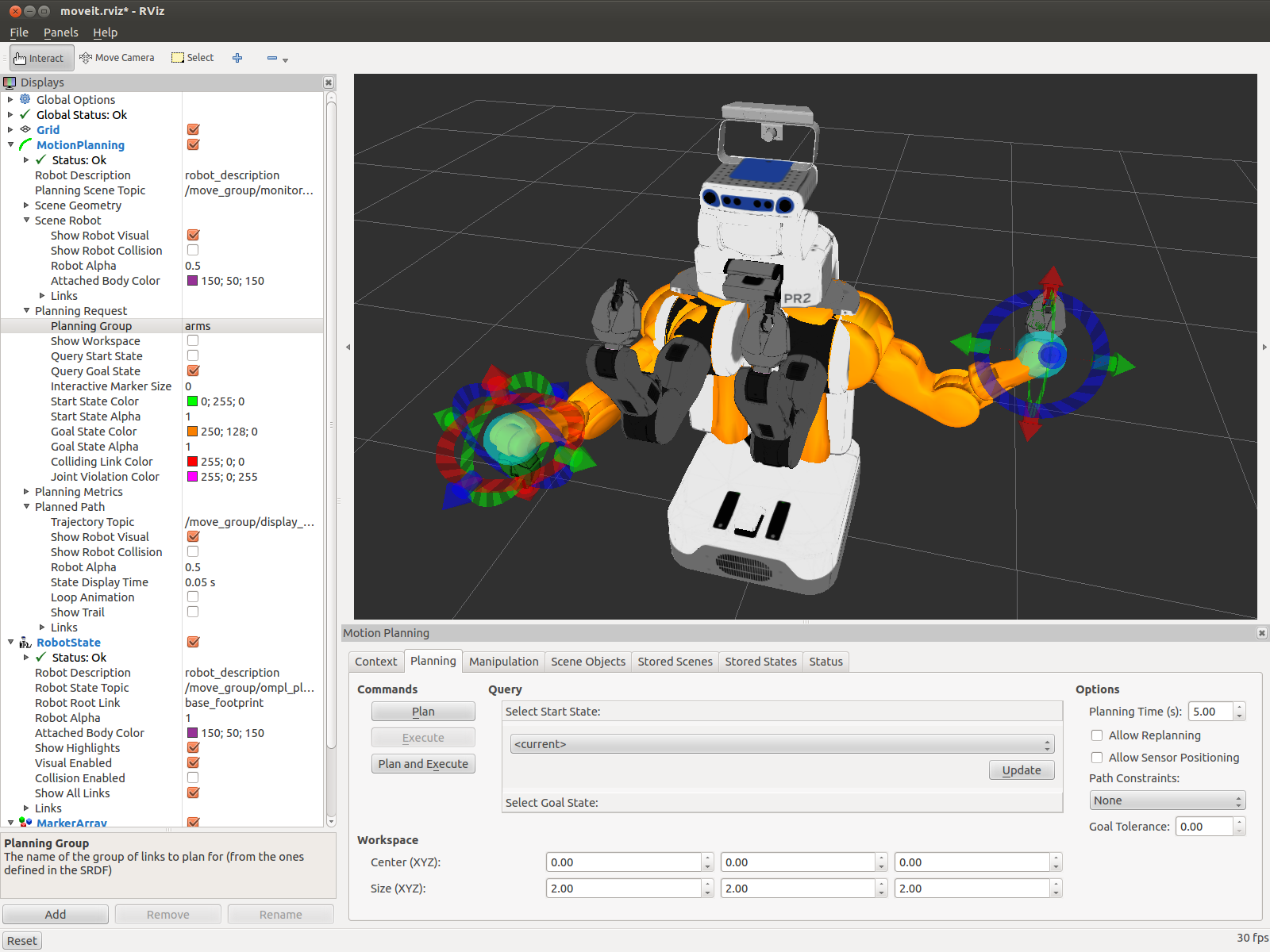Image resolution: width=1270 pixels, height=952 pixels.
Task: Choose the Select tool in the toolbar
Action: (x=193, y=58)
